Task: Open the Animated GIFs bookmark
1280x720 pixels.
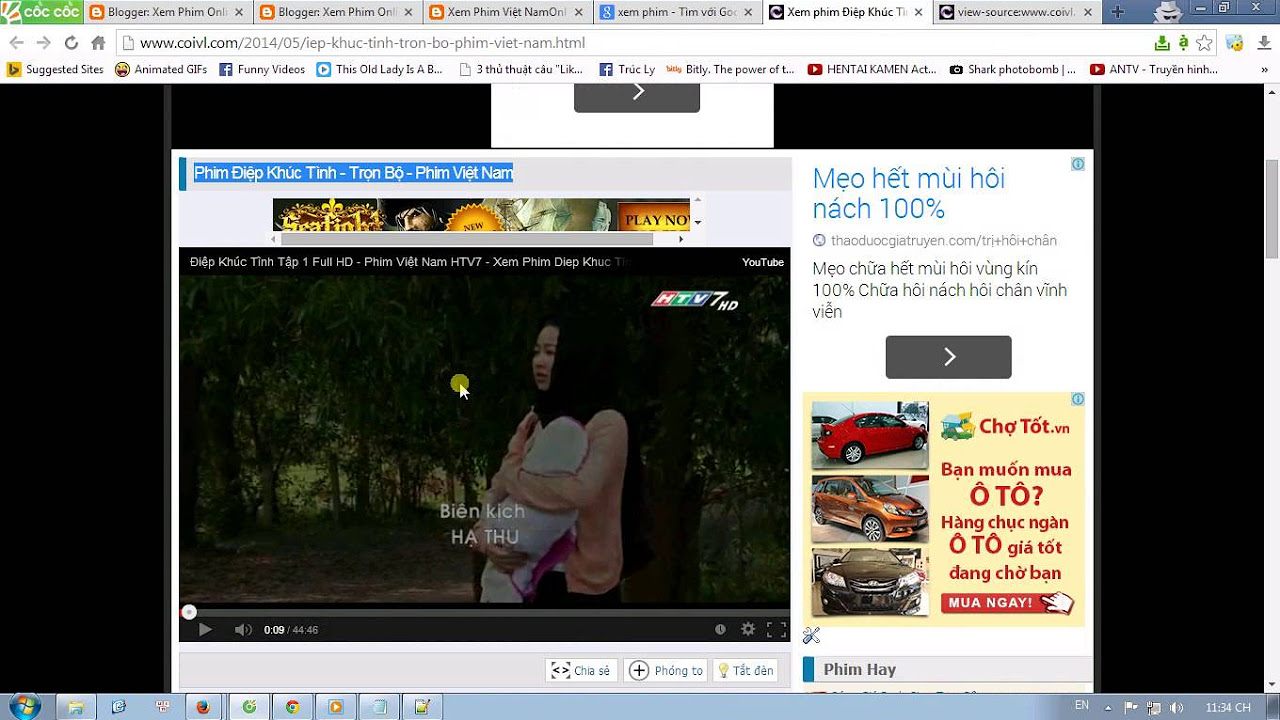Action: [161, 69]
